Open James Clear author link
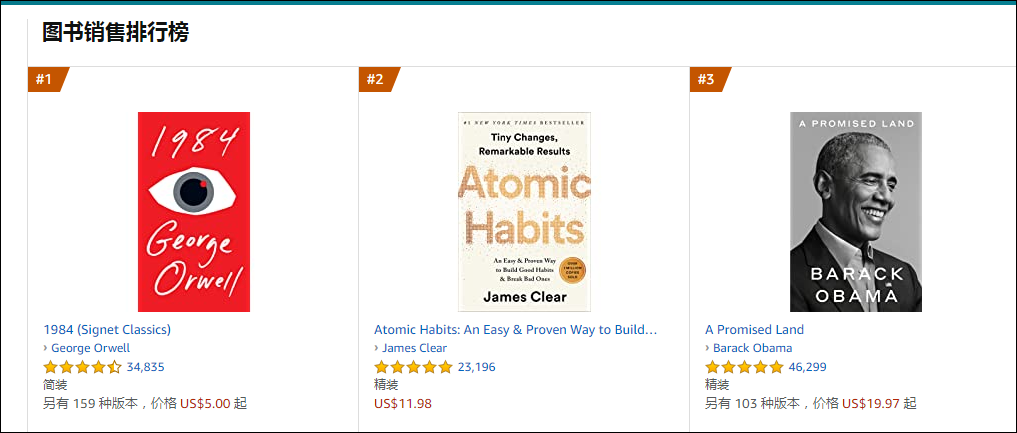 point(414,348)
